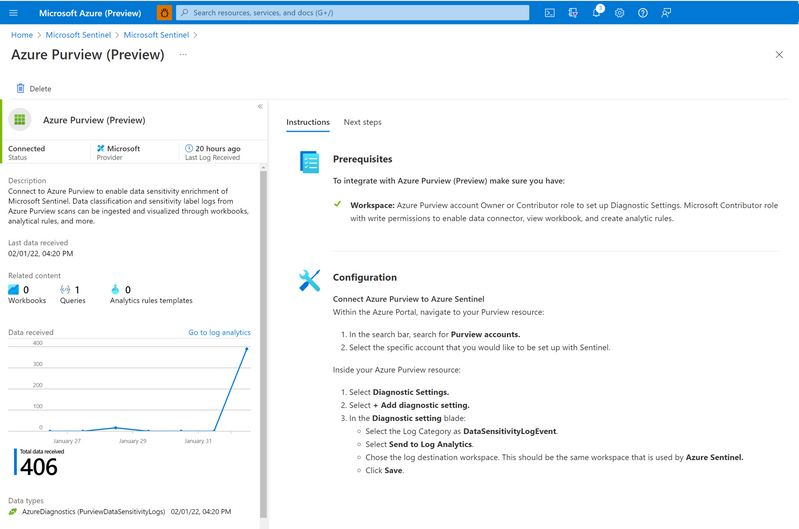Open the ellipsis more options beside the title

[x=183, y=54]
